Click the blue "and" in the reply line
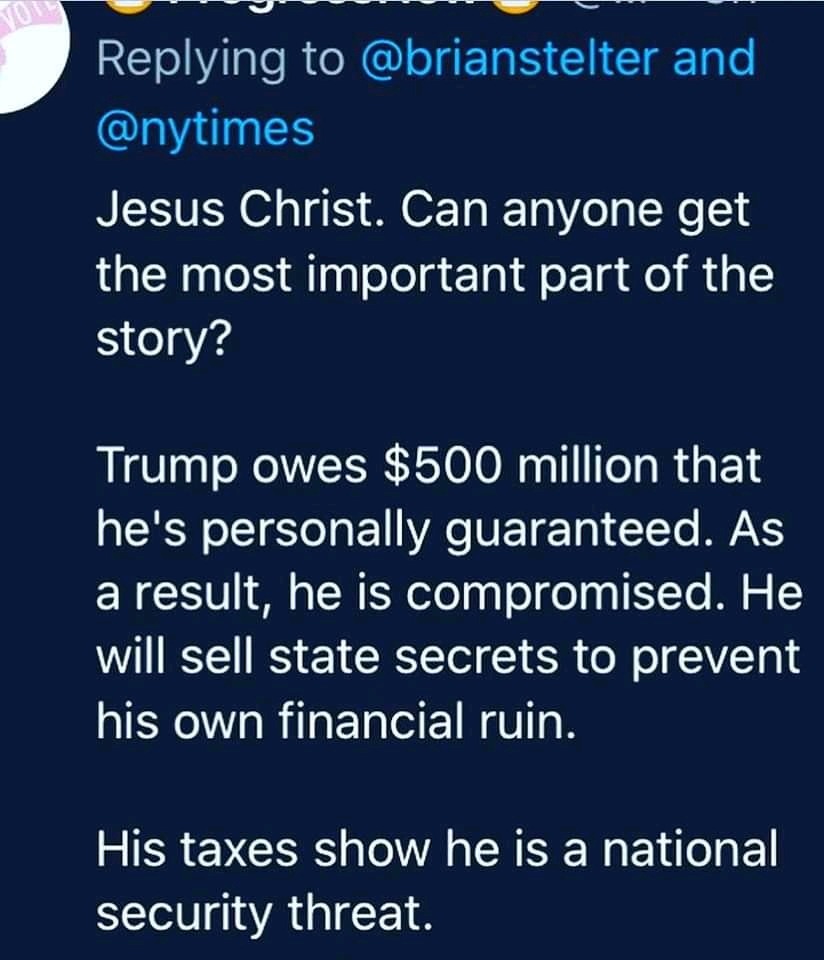 click(714, 59)
